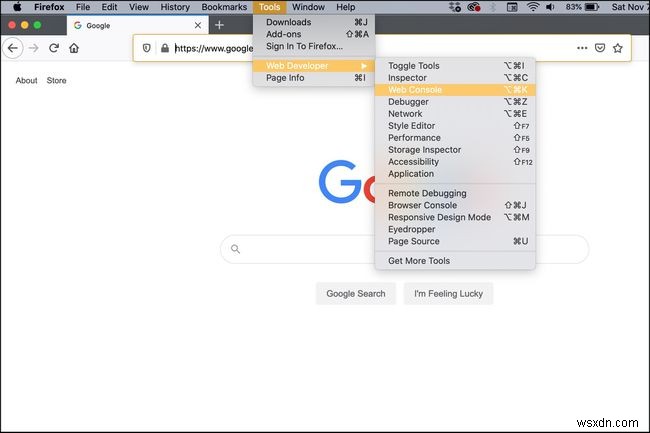
Task: Choose Page Info menu item
Action: (x=314, y=77)
